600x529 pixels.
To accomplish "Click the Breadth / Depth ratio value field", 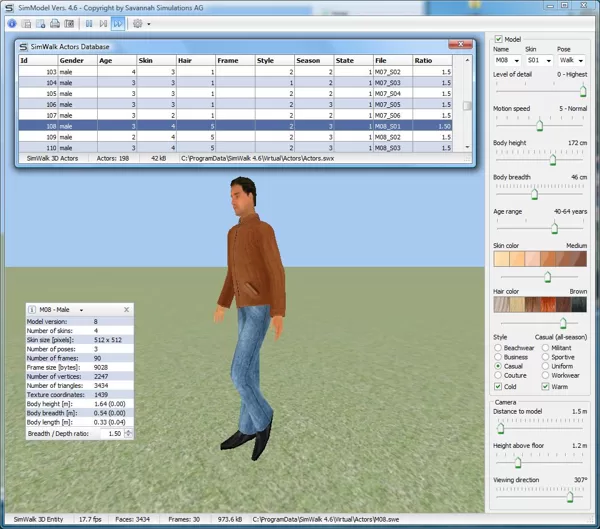I will click(x=112, y=433).
